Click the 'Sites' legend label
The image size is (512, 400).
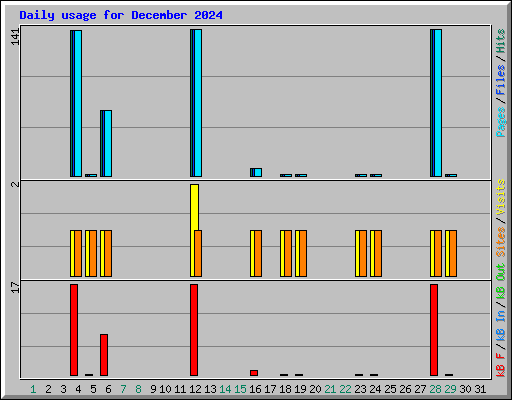tap(501, 242)
